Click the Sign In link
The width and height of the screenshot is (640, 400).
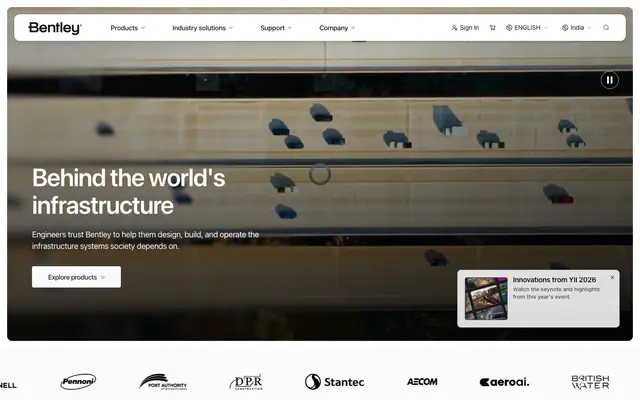(465, 28)
